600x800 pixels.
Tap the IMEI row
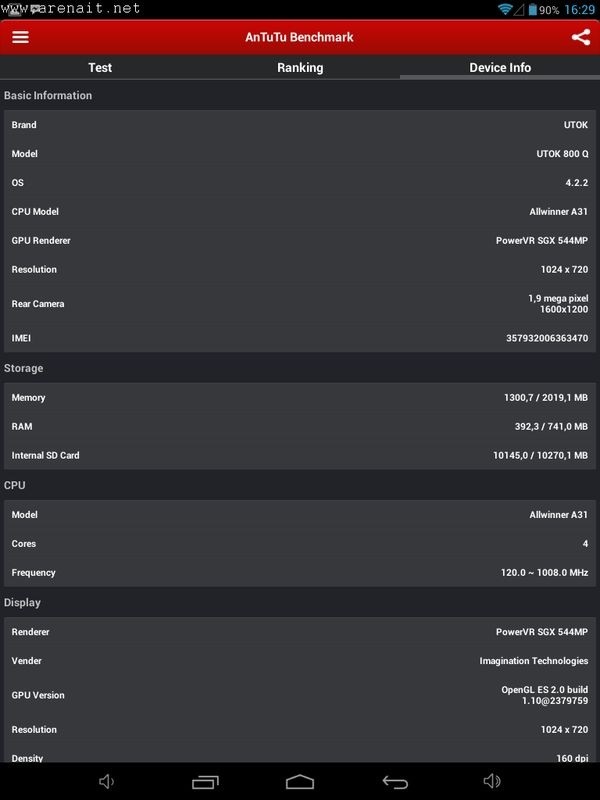coord(300,338)
